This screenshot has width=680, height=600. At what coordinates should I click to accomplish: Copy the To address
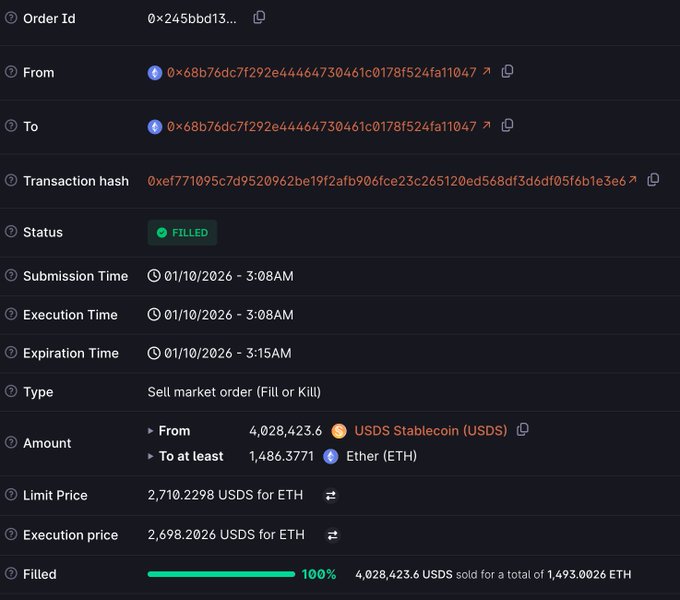pos(507,126)
